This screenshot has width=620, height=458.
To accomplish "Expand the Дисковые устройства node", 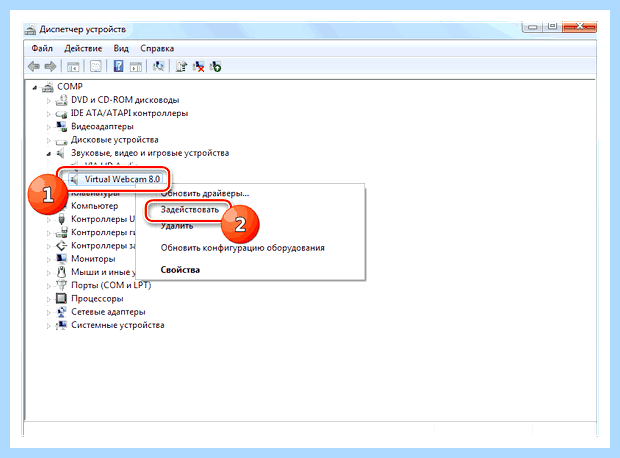I will pyautogui.click(x=49, y=140).
